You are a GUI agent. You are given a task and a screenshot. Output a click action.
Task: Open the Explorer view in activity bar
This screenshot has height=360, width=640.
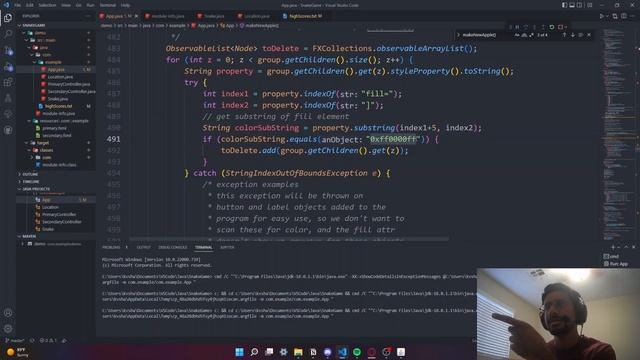(x=8, y=18)
